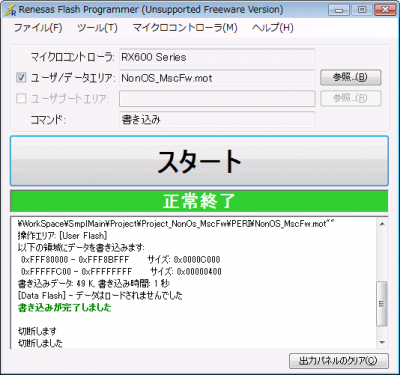The image size is (400, 375).
Task: Click the NonOS_MscFw.mot file path log line
Action: [176, 224]
